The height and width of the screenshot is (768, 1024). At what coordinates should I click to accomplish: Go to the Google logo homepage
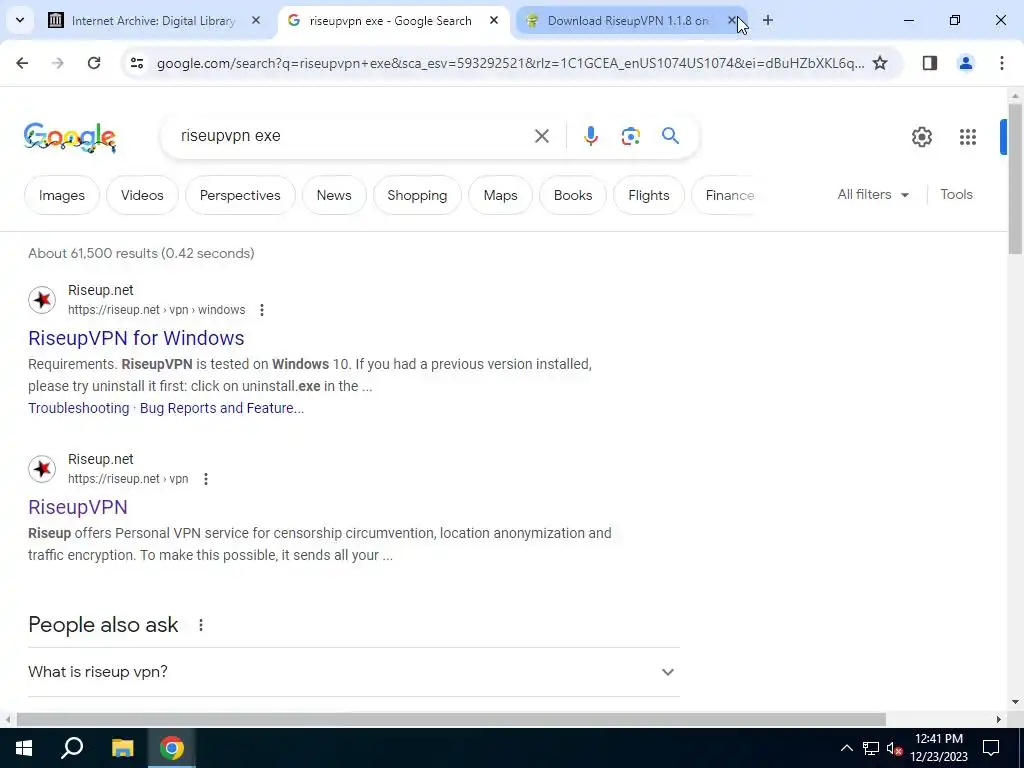(x=70, y=136)
